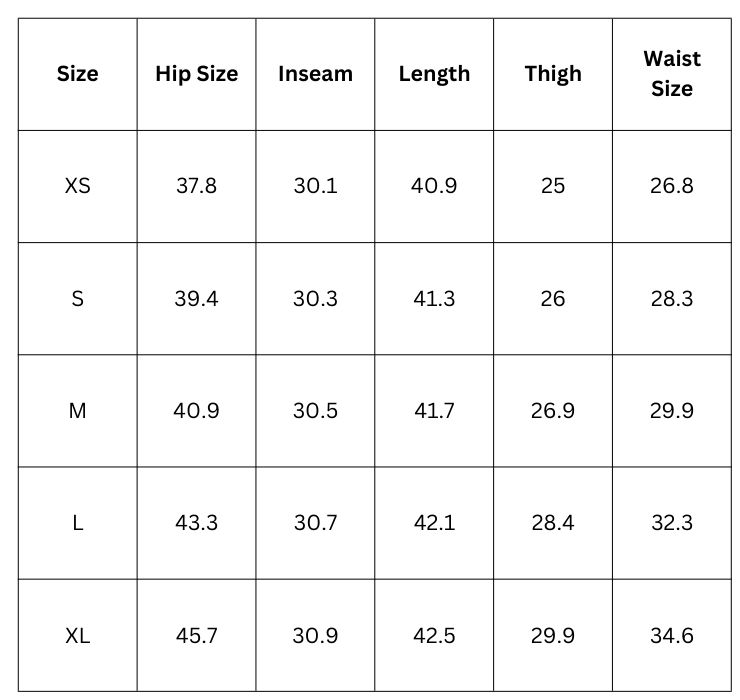This screenshot has height=700, width=740.
Task: Click the XS size row label
Action: [77, 186]
